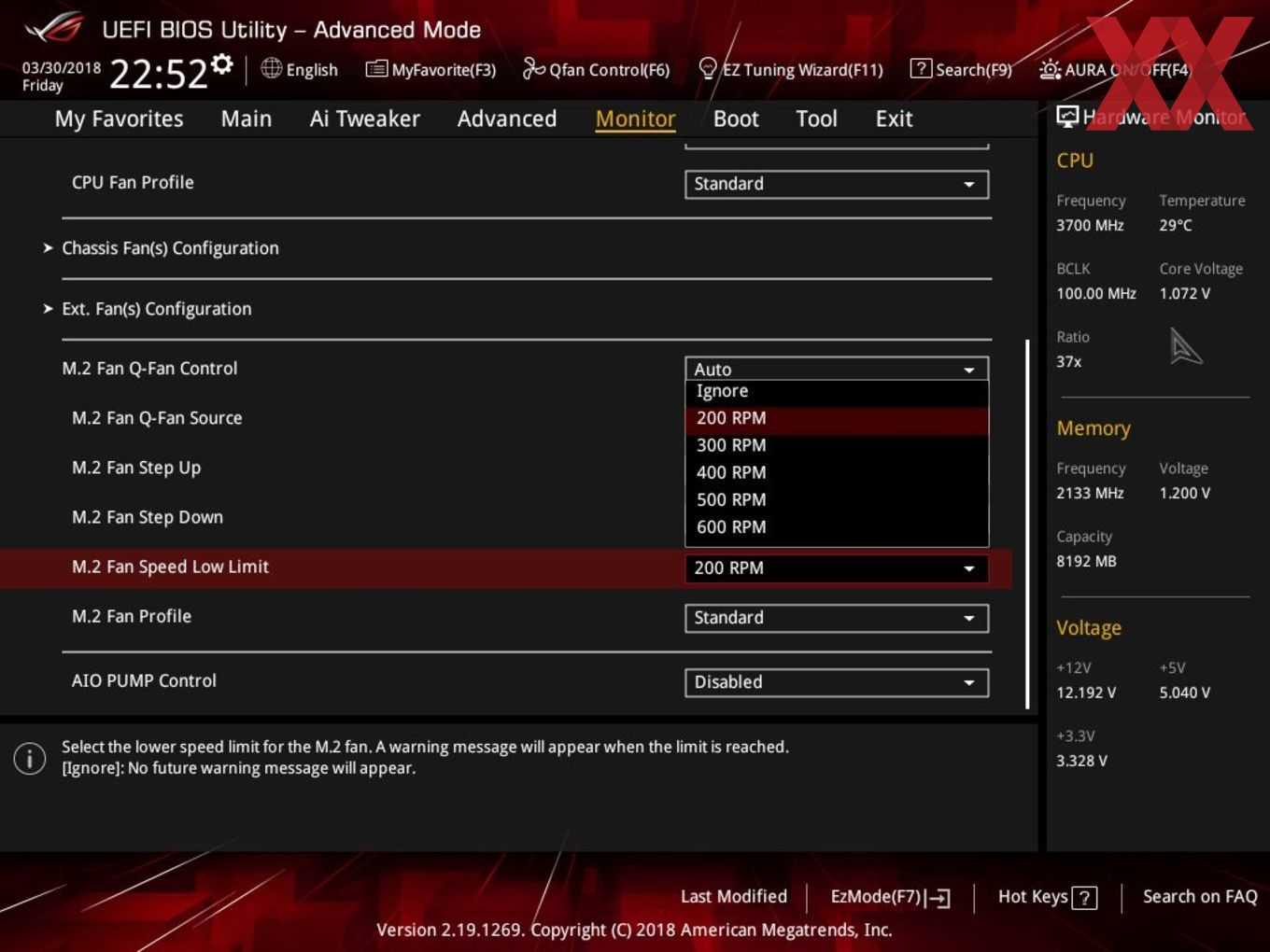Select the M.2 Fan Step Down row
This screenshot has width=1270, height=952.
pyautogui.click(x=148, y=517)
